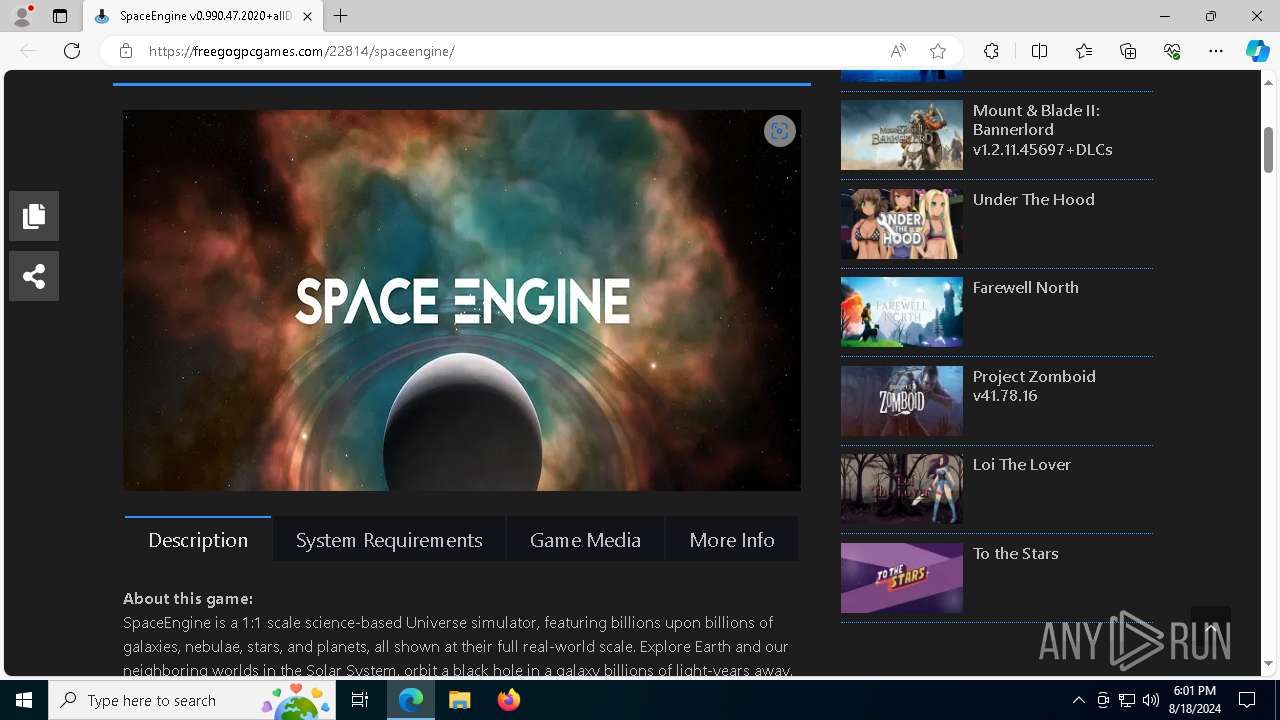Select the Description tab

(198, 540)
